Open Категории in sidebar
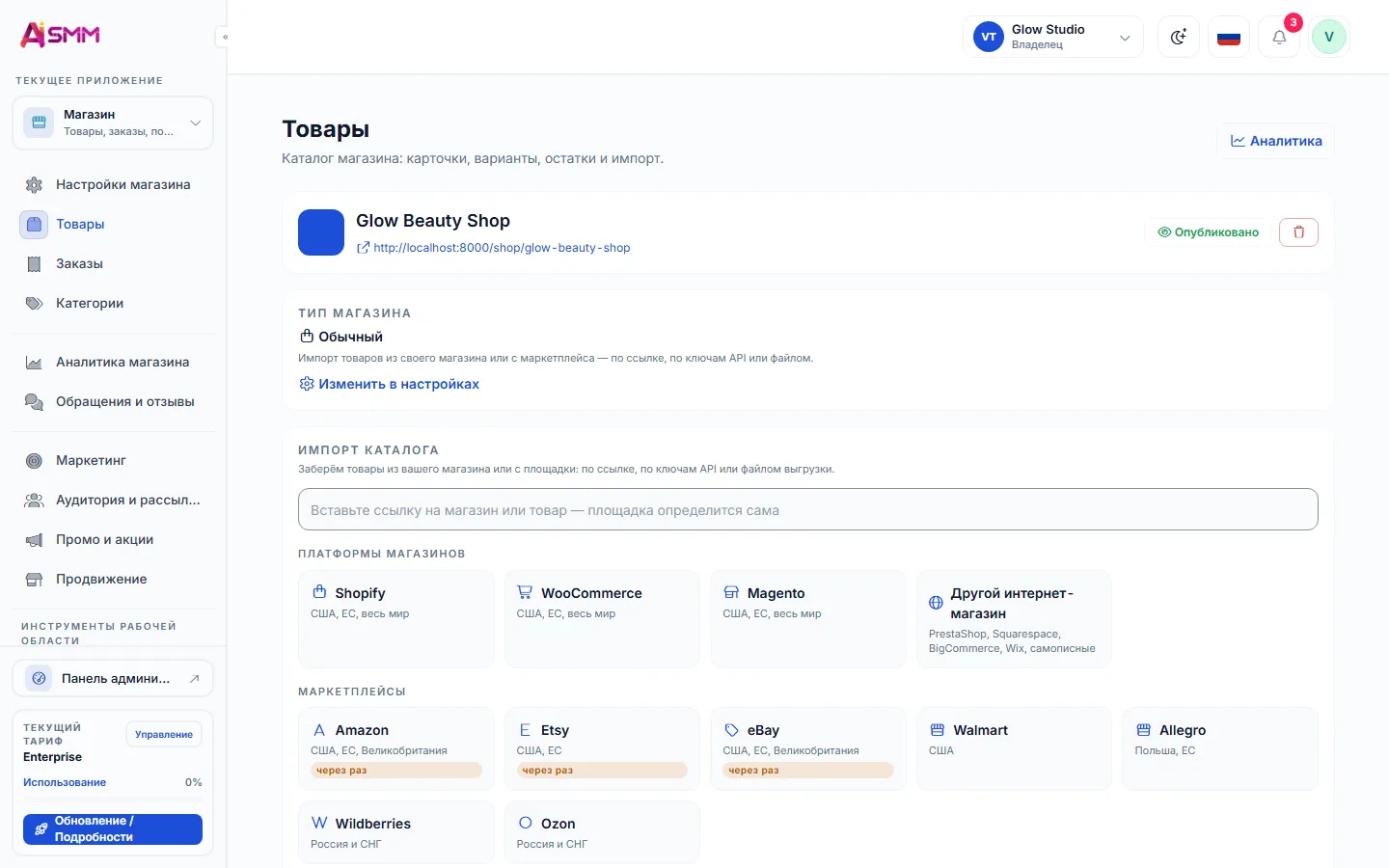 point(113,303)
